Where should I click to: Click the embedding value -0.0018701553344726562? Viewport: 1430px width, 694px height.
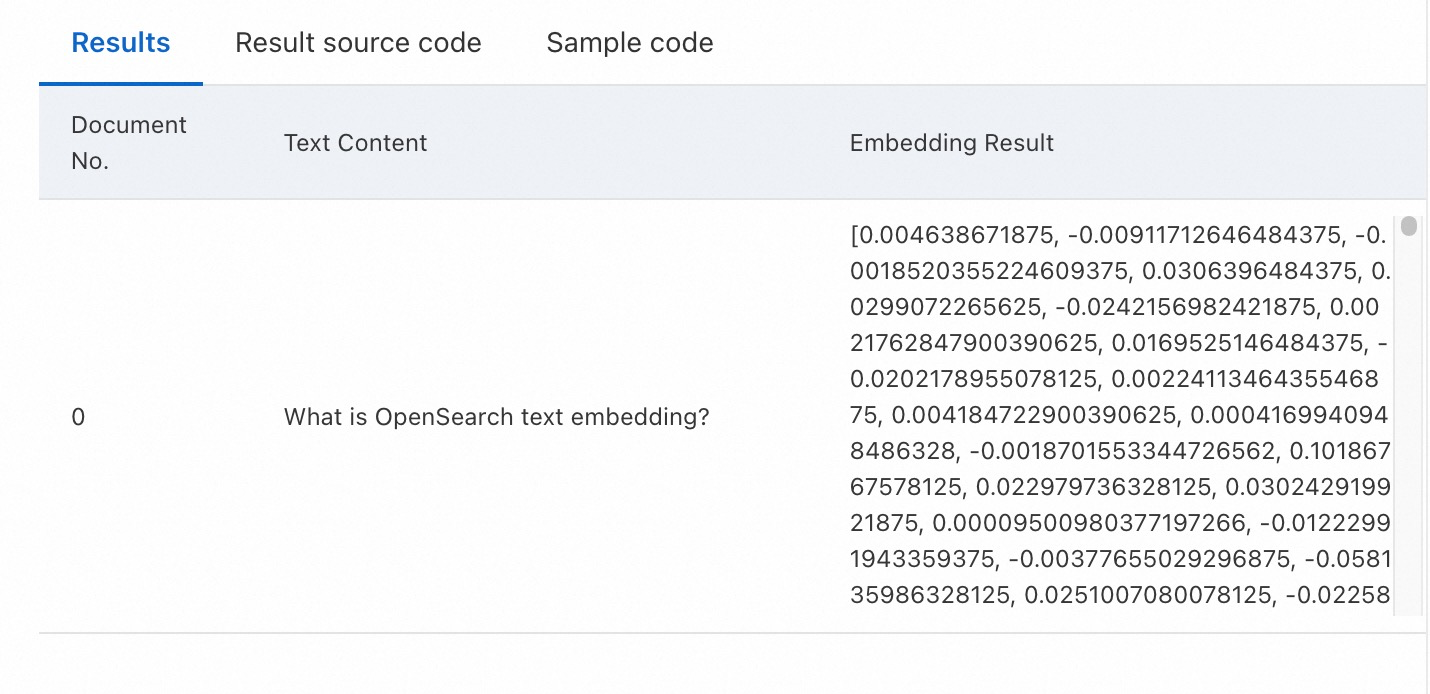(x=1122, y=452)
